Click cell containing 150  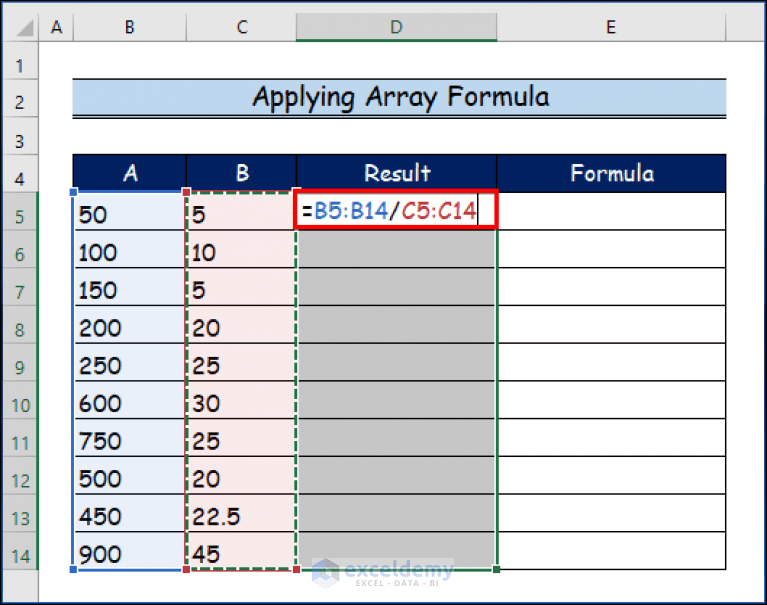(130, 287)
